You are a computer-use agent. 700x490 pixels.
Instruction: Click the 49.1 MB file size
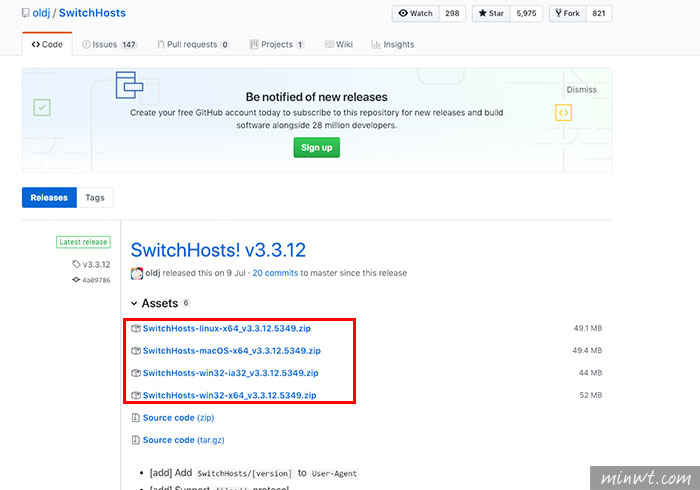588,328
